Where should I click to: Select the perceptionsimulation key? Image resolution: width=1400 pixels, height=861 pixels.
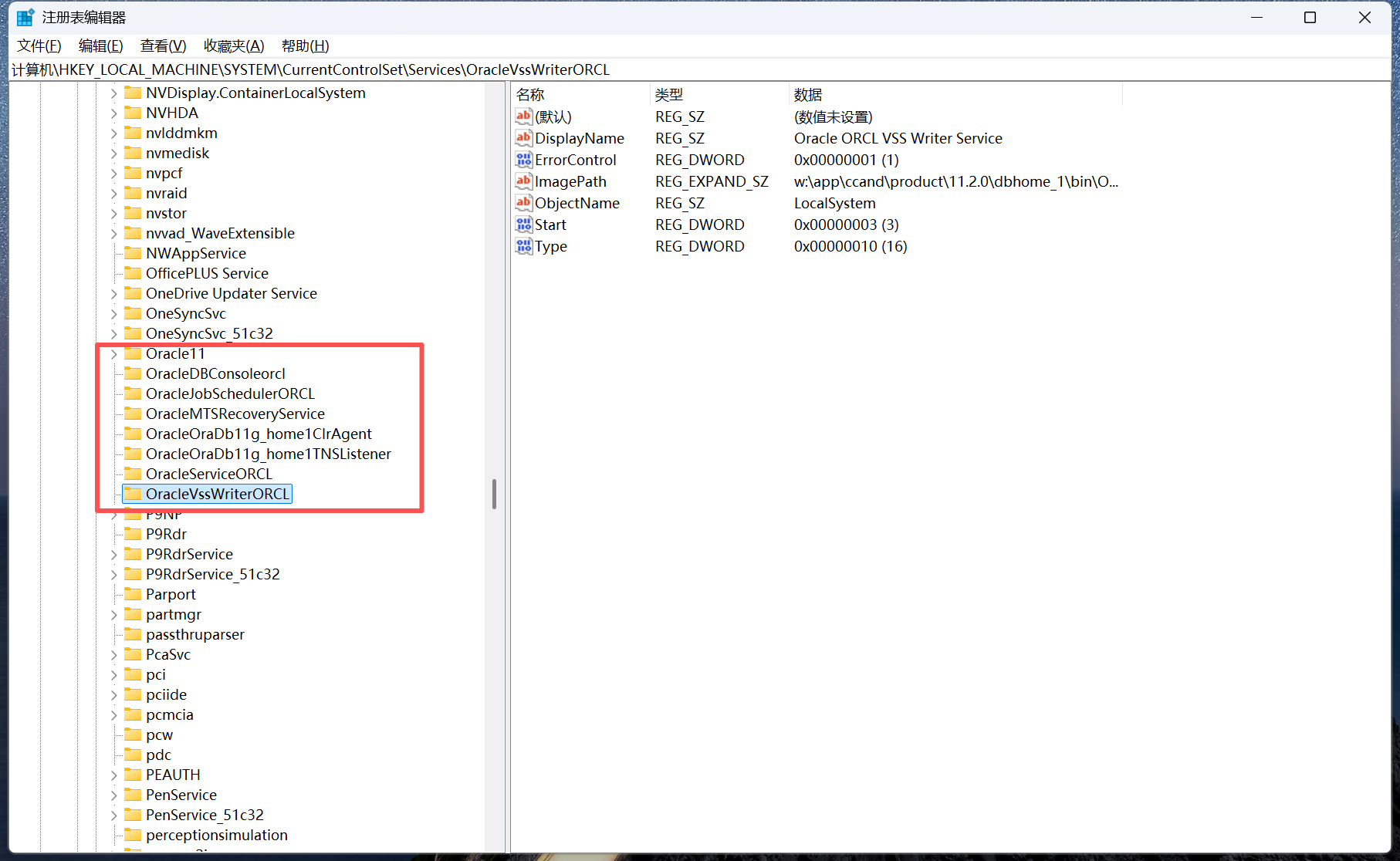[216, 835]
